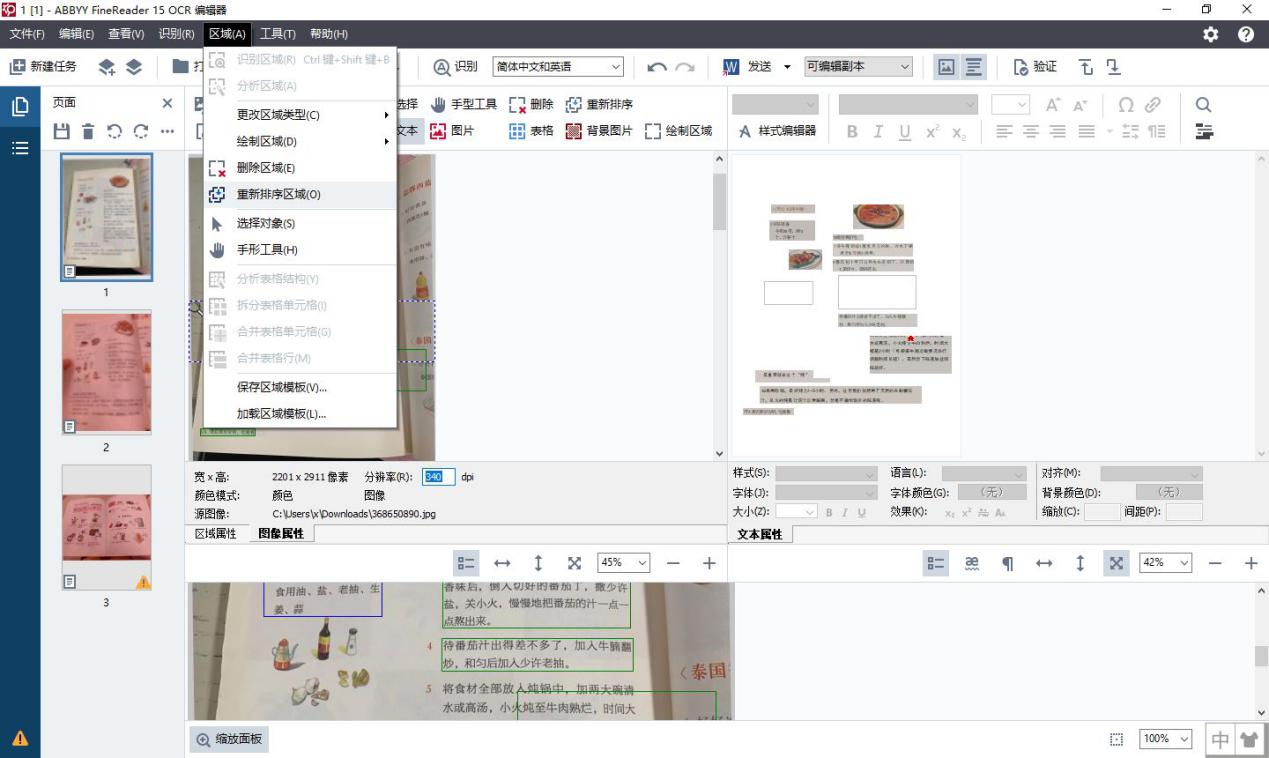The width and height of the screenshot is (1269, 758).
Task: Click the 识别 recognize toolbar button
Action: click(455, 67)
